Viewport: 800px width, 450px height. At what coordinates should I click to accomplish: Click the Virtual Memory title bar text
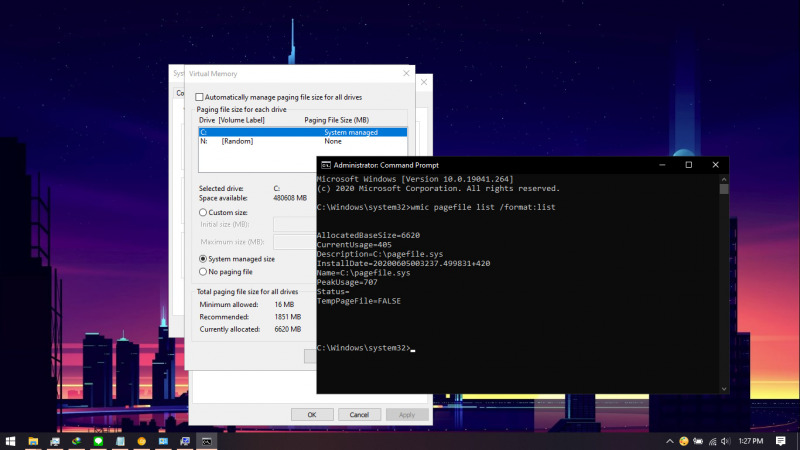click(x=213, y=73)
